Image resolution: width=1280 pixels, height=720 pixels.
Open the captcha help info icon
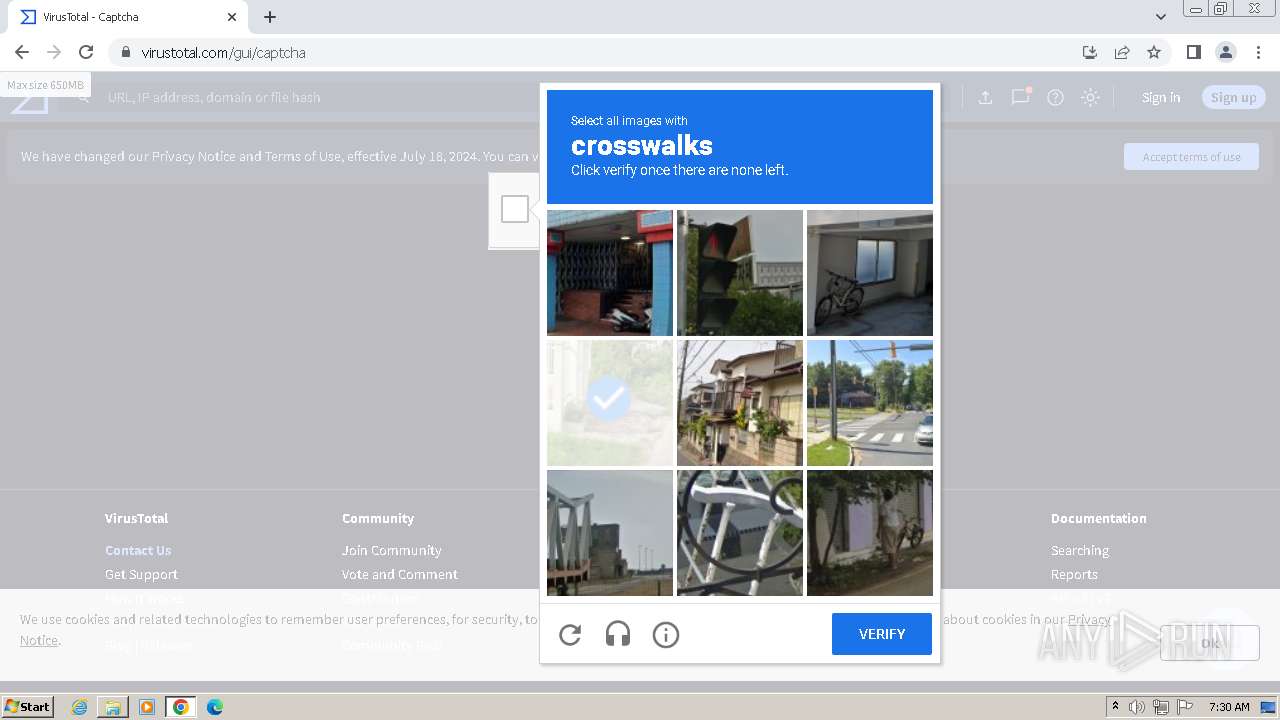pyautogui.click(x=666, y=634)
